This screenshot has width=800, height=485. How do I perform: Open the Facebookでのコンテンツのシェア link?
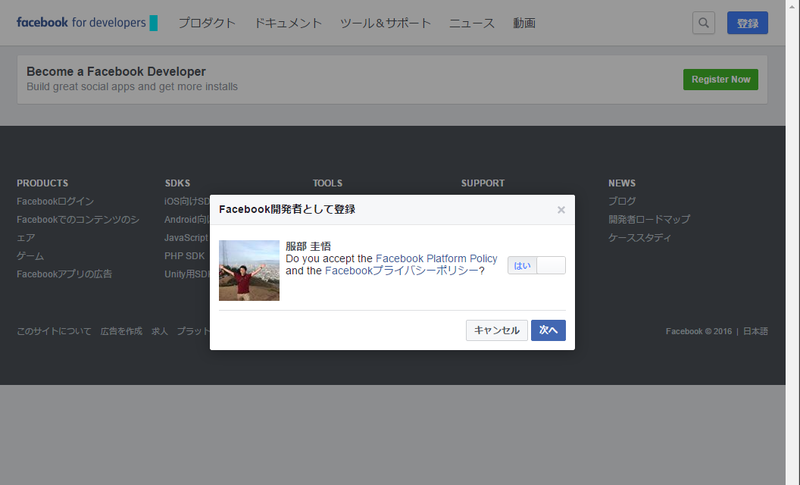click(x=78, y=228)
